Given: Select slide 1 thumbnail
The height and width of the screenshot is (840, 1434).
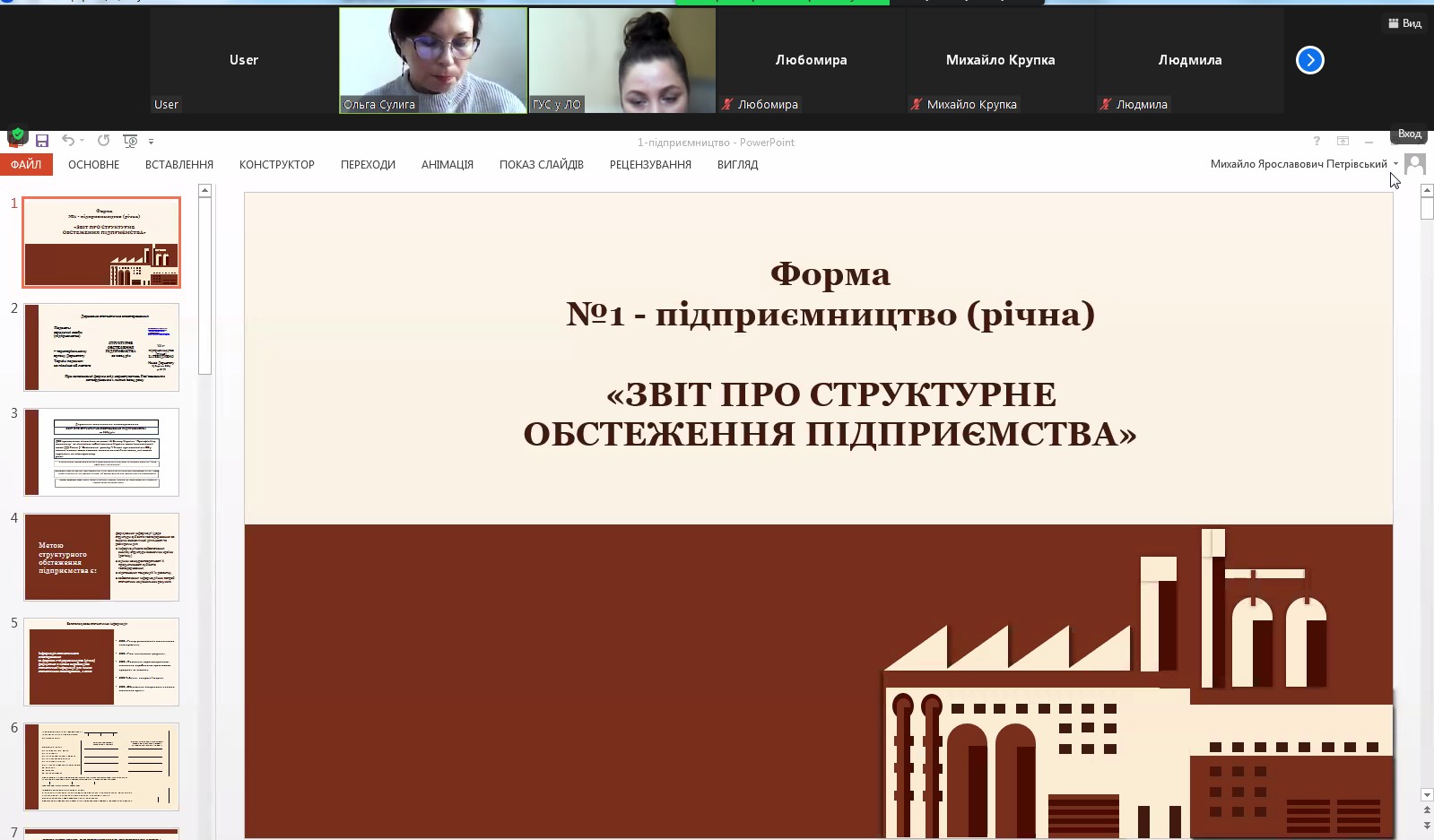Looking at the screenshot, I should [101, 242].
